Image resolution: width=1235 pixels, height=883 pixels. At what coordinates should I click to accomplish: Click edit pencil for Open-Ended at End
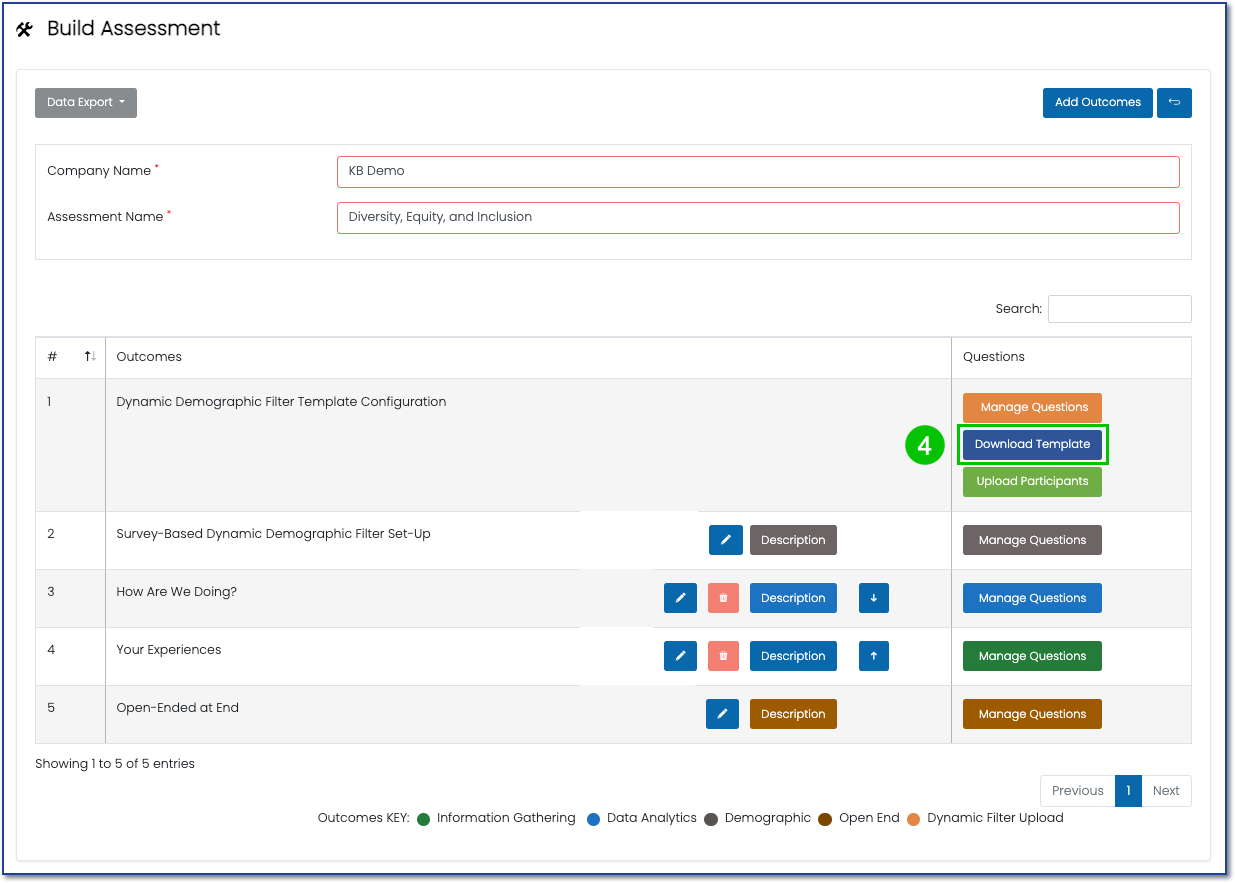(x=722, y=714)
